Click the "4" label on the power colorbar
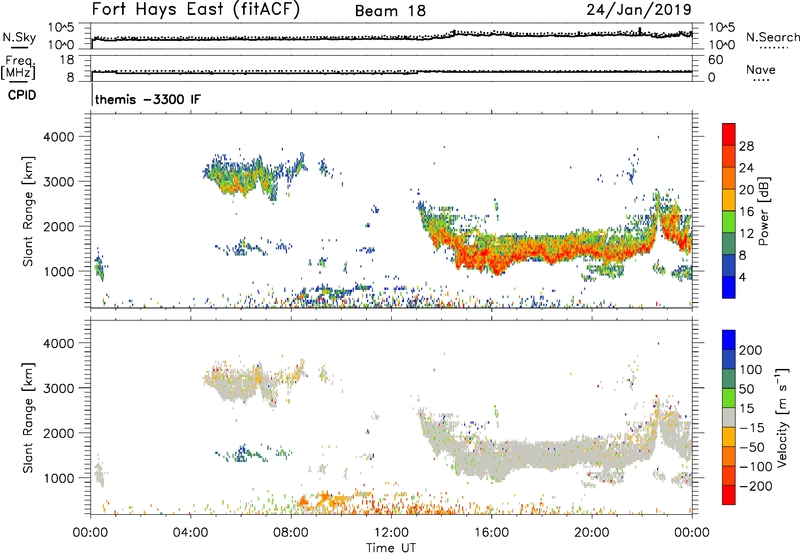Image resolution: width=800 pixels, height=554 pixels. [742, 277]
